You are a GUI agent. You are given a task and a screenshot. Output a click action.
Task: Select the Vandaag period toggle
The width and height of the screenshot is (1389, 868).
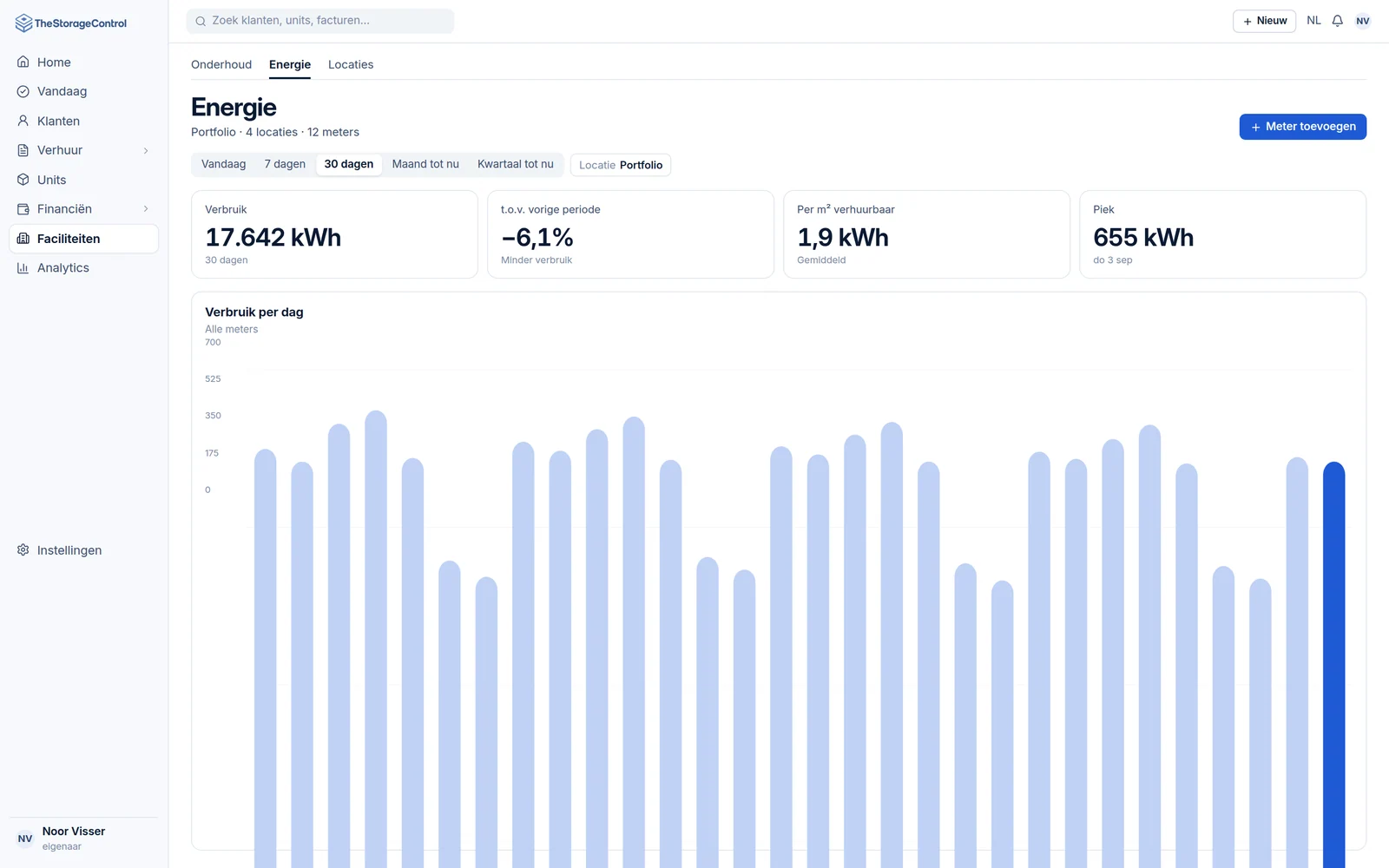[224, 164]
